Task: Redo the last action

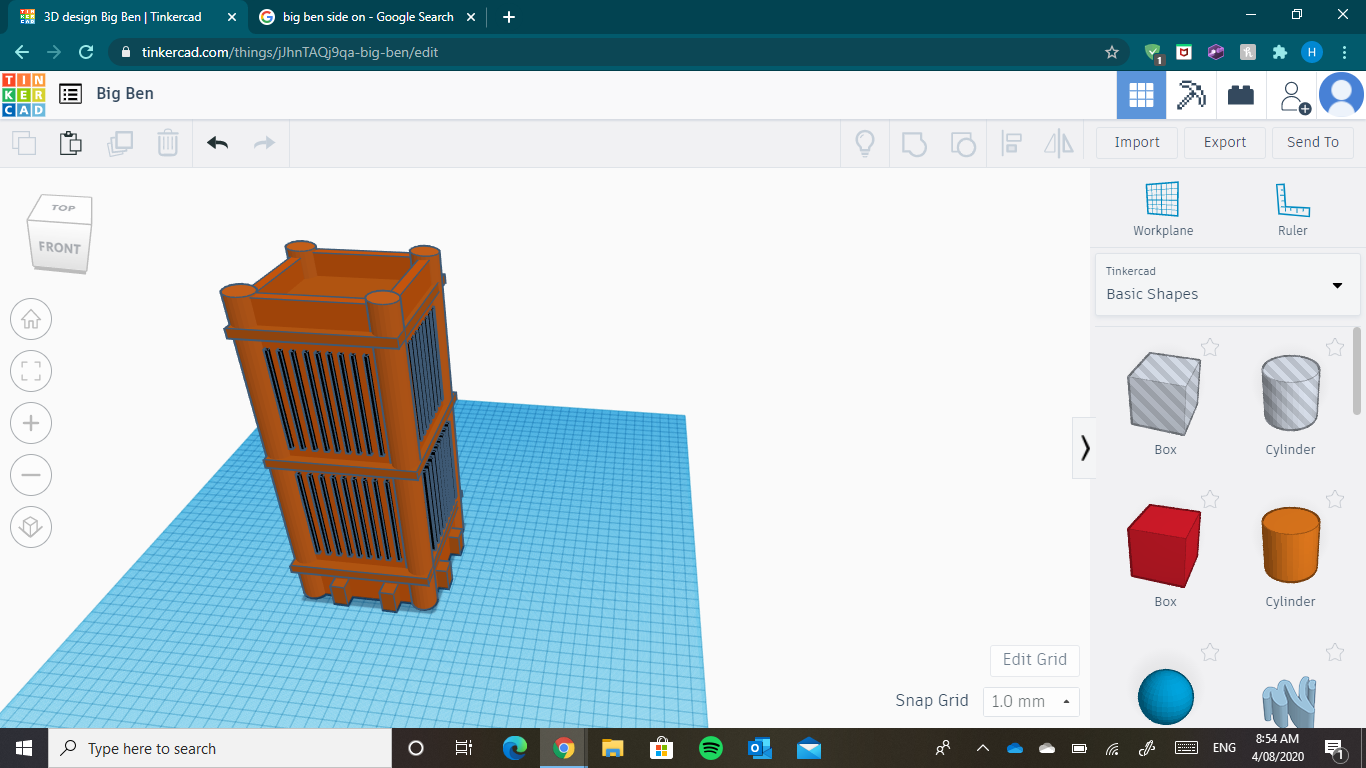Action: click(x=264, y=143)
